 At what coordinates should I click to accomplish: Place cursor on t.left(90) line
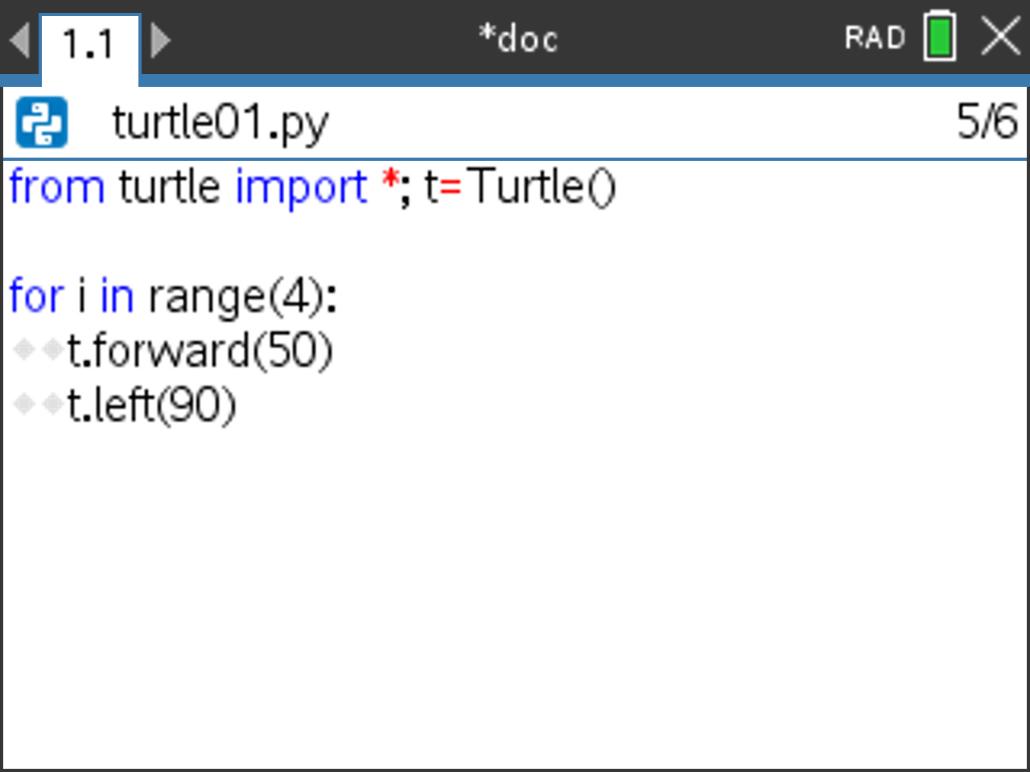click(152, 406)
